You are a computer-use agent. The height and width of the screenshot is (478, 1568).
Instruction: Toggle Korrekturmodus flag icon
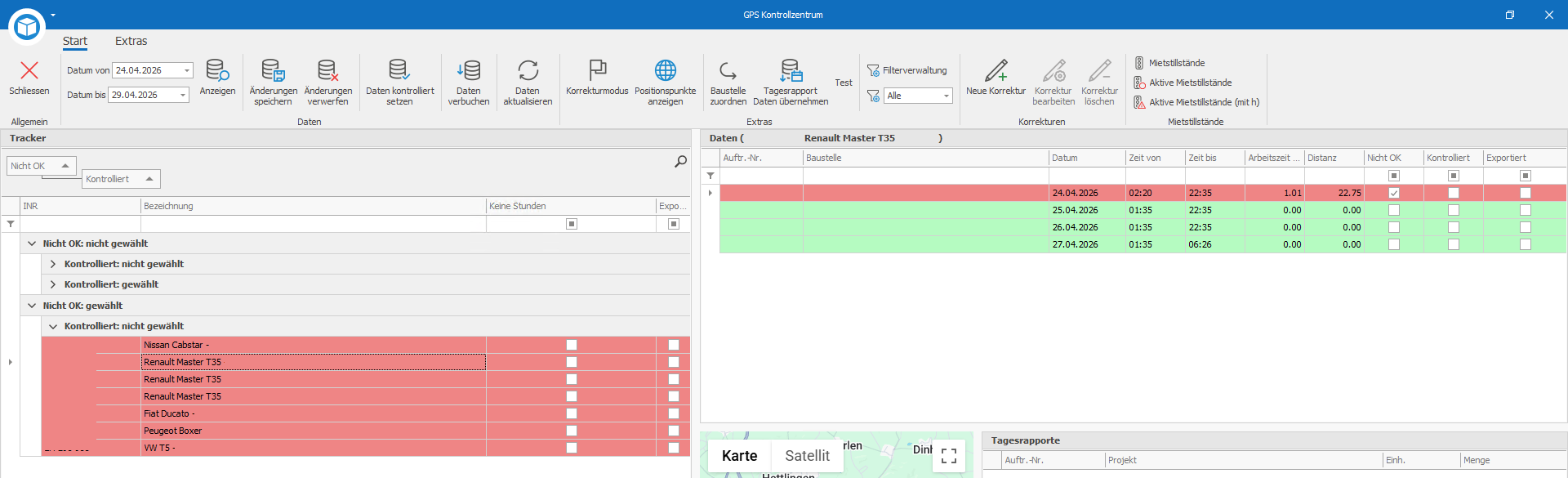click(x=597, y=70)
